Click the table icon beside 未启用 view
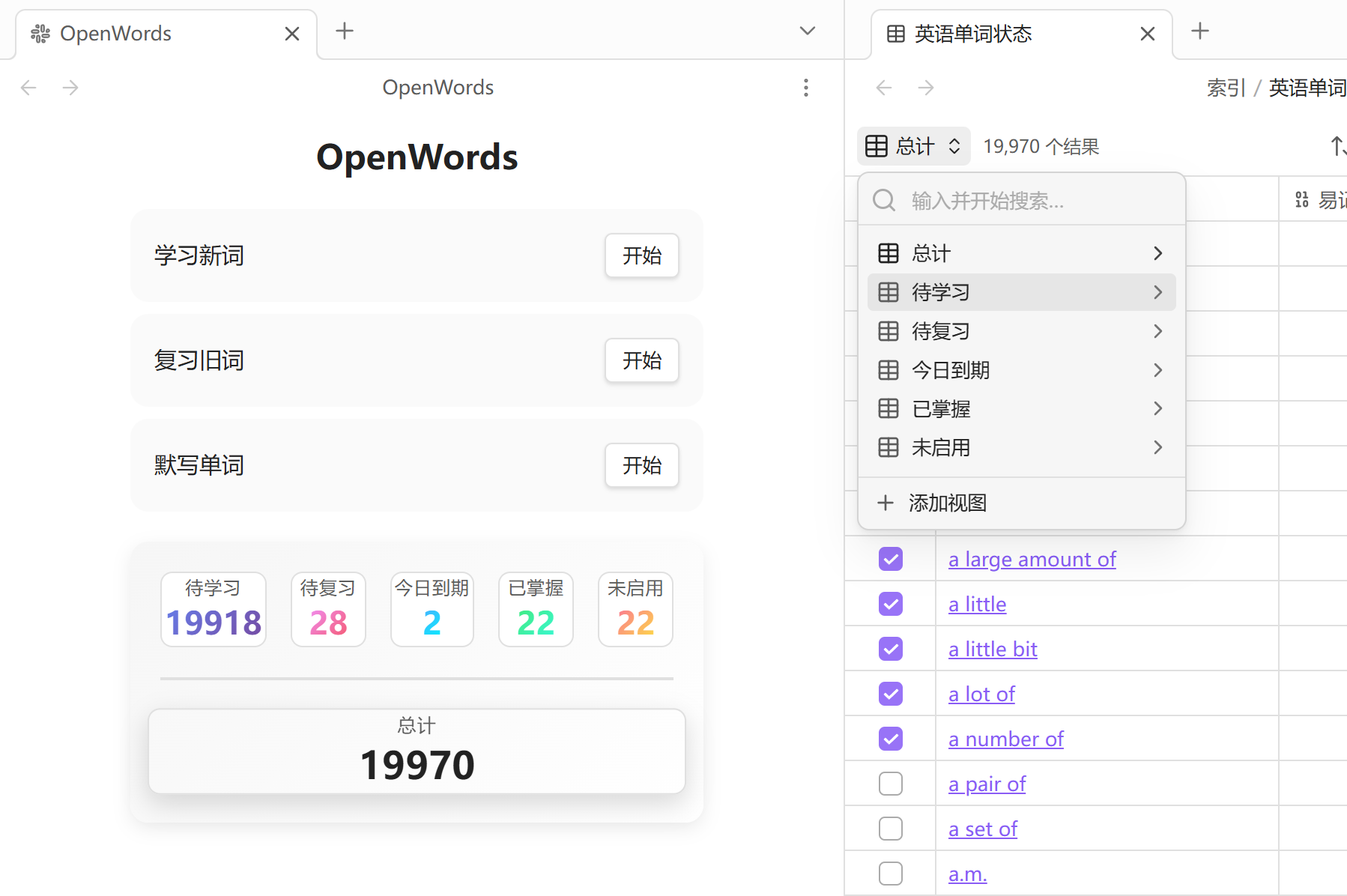The image size is (1347, 896). coord(889,447)
